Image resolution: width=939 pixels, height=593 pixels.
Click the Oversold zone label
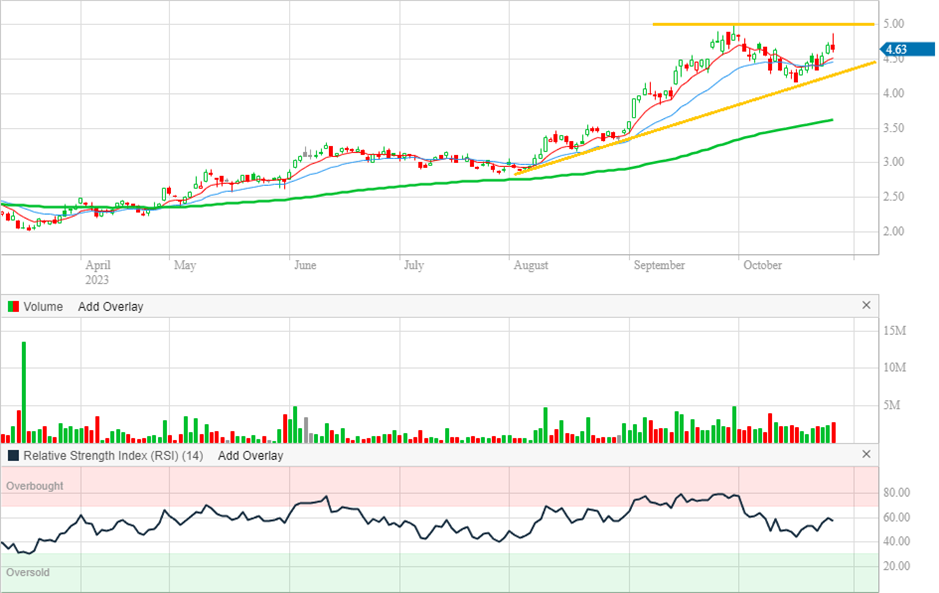click(28, 573)
